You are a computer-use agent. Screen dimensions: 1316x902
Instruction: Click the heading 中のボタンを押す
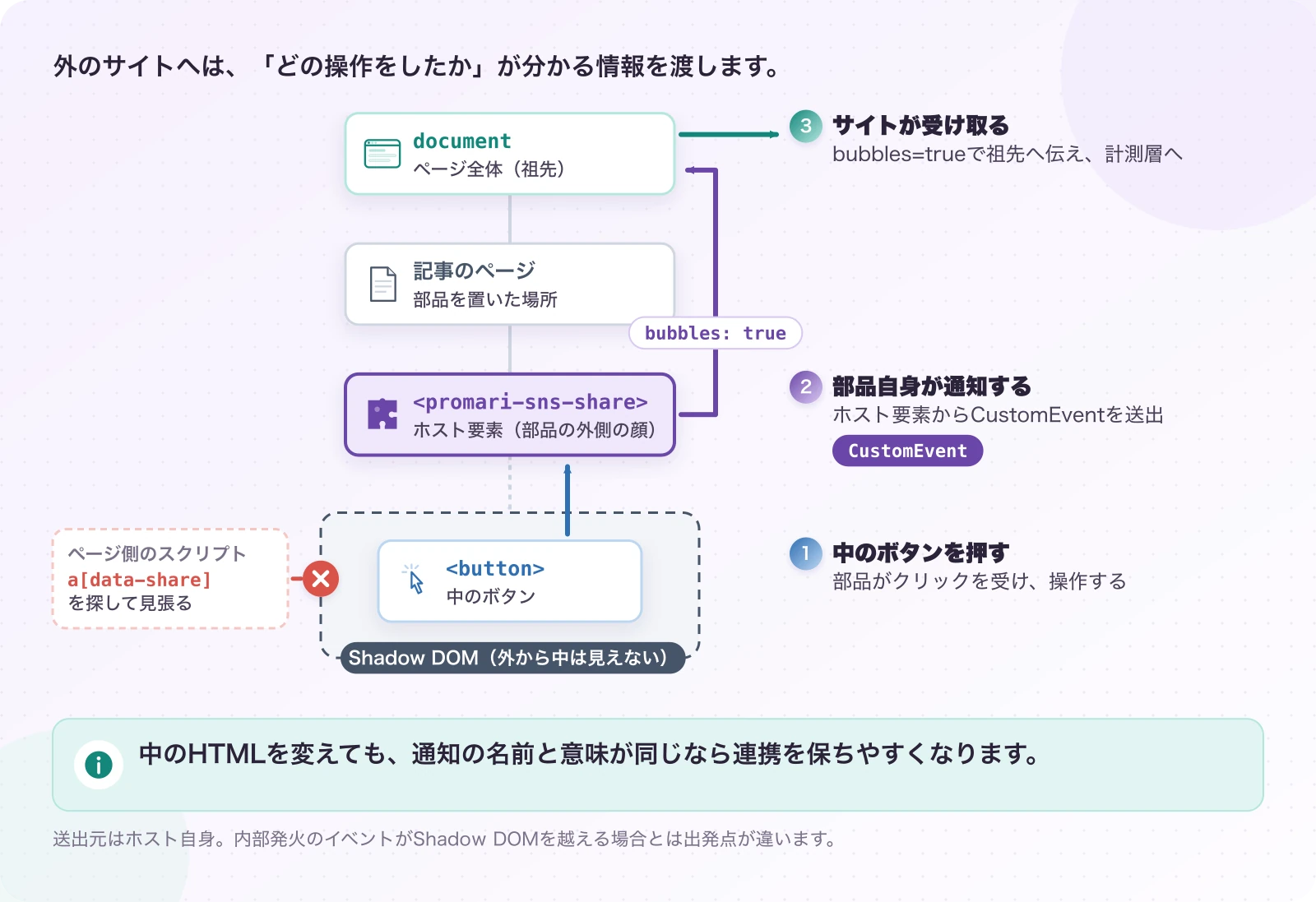920,553
